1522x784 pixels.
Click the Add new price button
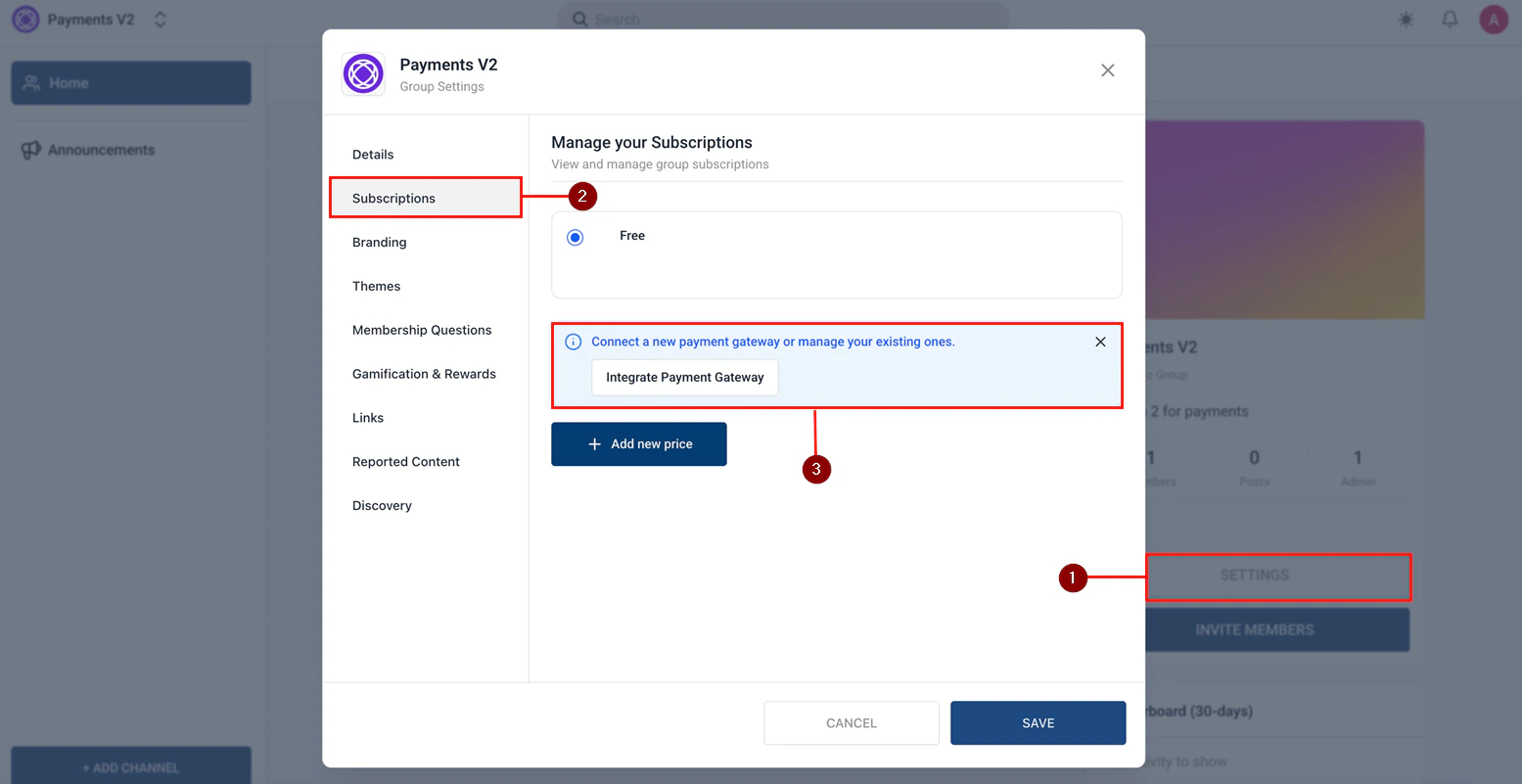pyautogui.click(x=638, y=443)
